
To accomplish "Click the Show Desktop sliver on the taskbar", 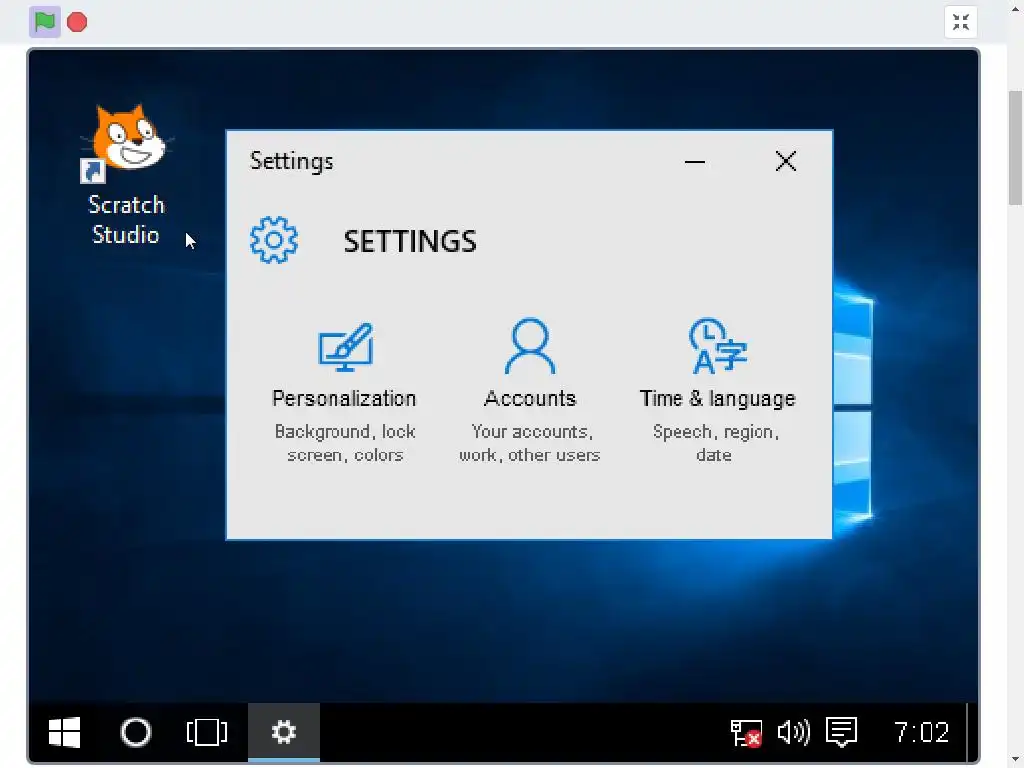I will [971, 732].
